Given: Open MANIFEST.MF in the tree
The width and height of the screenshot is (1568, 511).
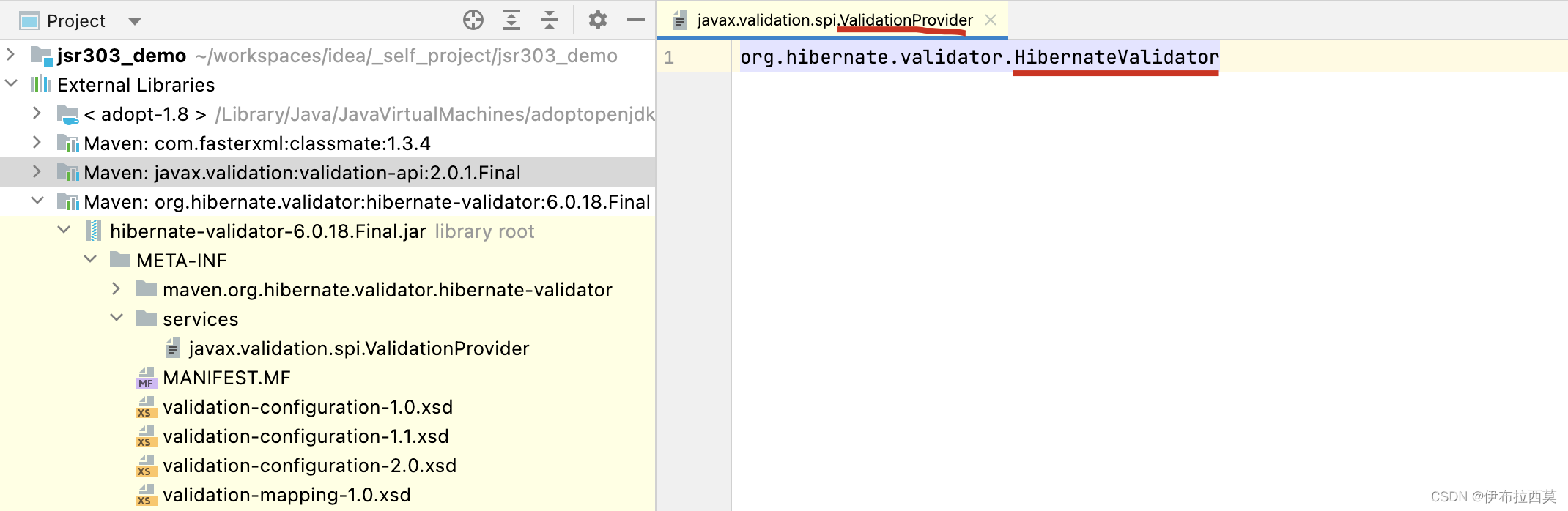Looking at the screenshot, I should (328, 377).
